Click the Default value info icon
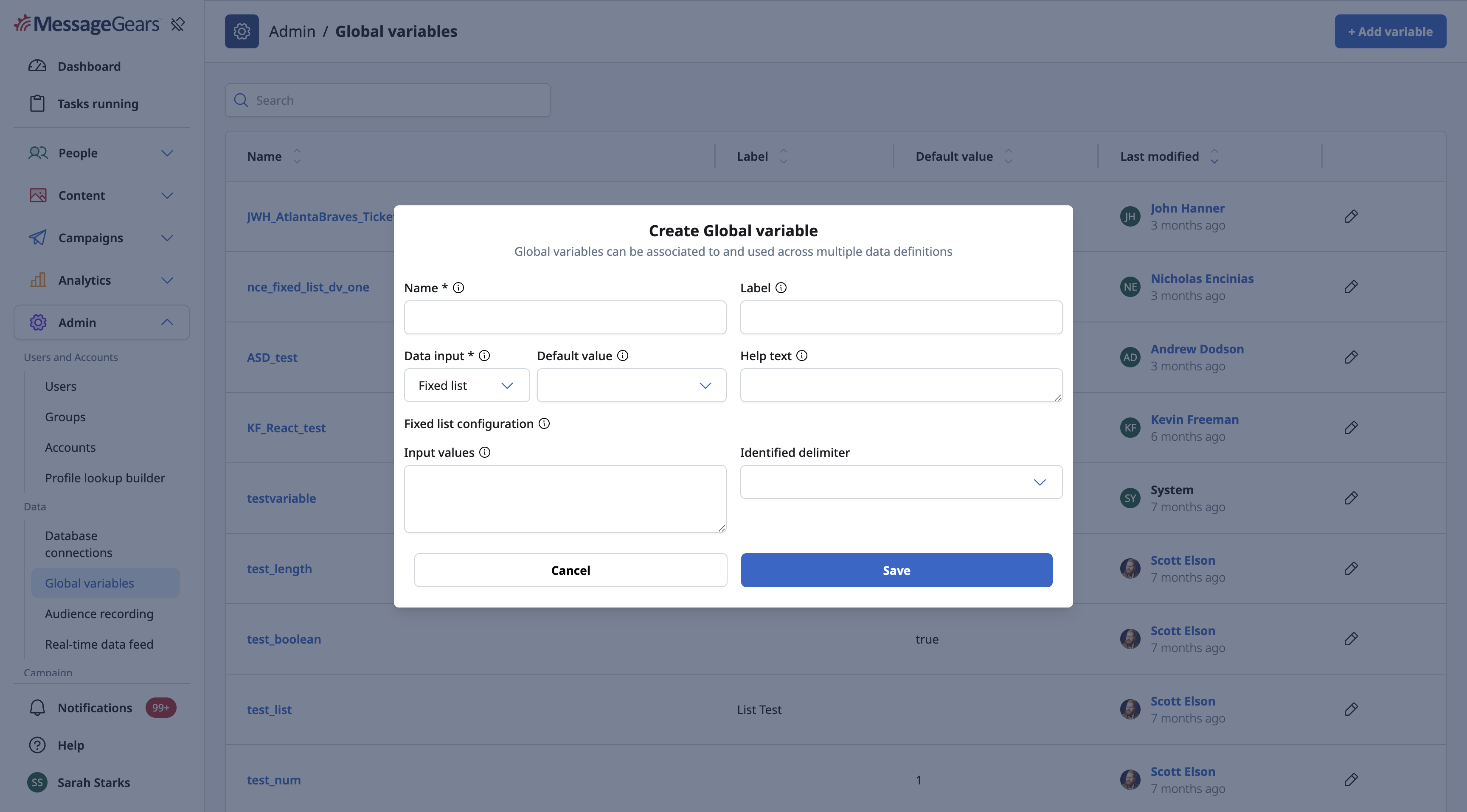Image resolution: width=1467 pixels, height=812 pixels. coord(622,356)
